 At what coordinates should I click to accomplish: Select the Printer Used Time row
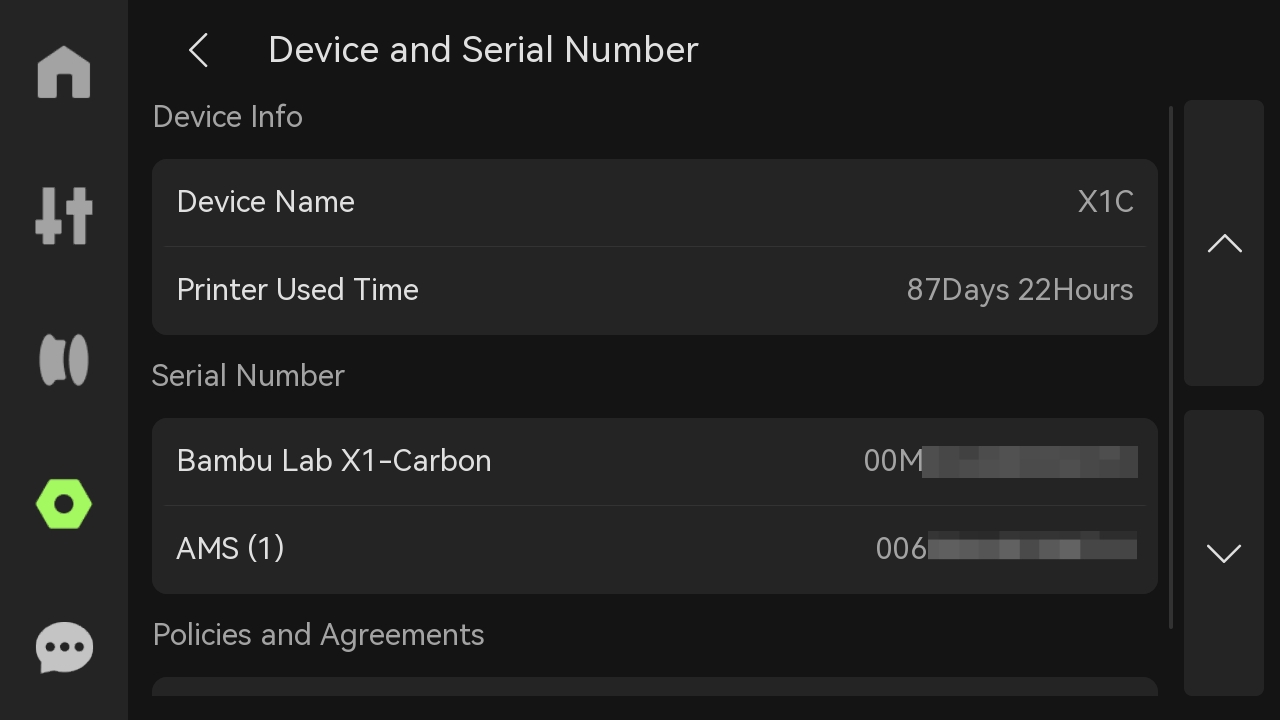click(655, 291)
